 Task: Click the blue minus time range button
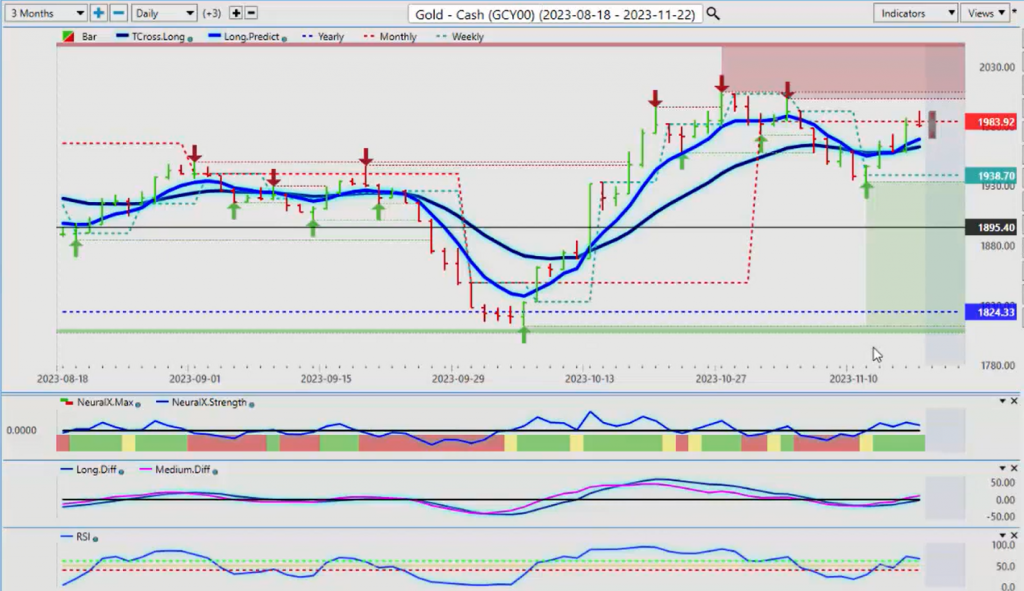[118, 13]
